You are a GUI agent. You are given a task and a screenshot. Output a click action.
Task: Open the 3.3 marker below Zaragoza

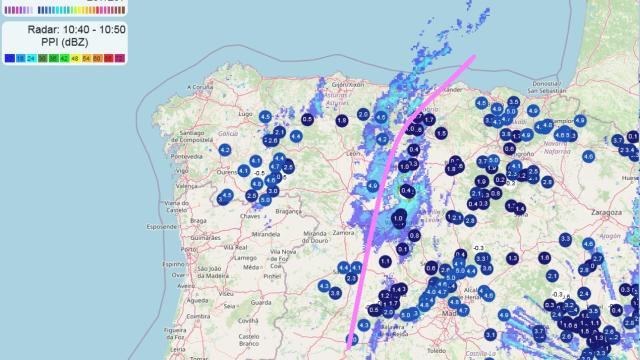point(565,239)
